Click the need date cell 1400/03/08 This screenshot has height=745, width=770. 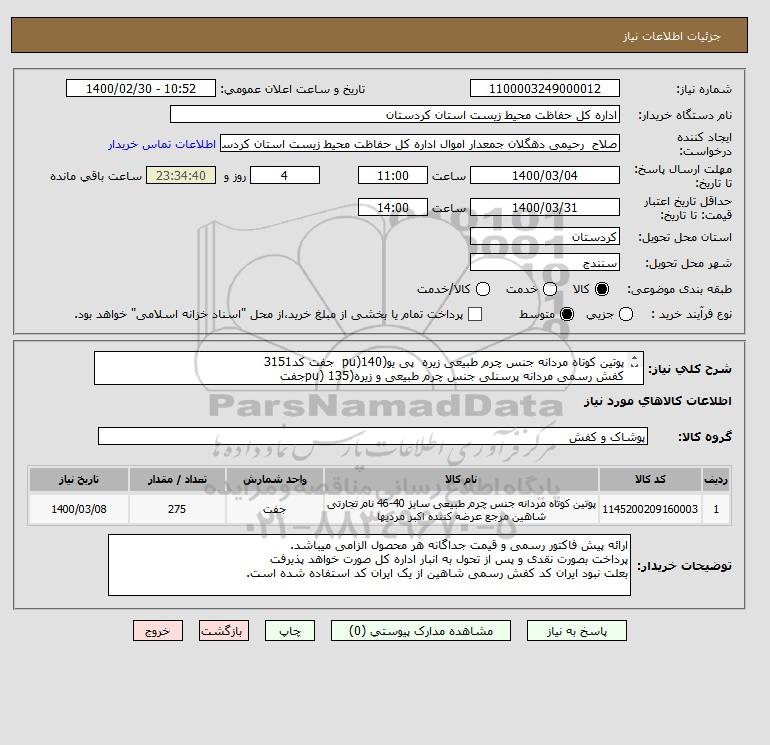tap(79, 509)
